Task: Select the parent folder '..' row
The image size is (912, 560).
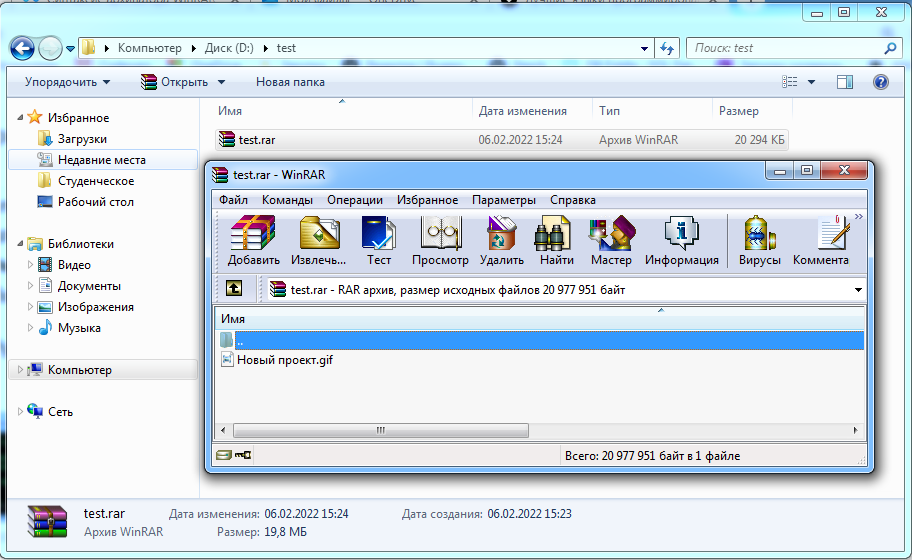Action: (x=541, y=340)
